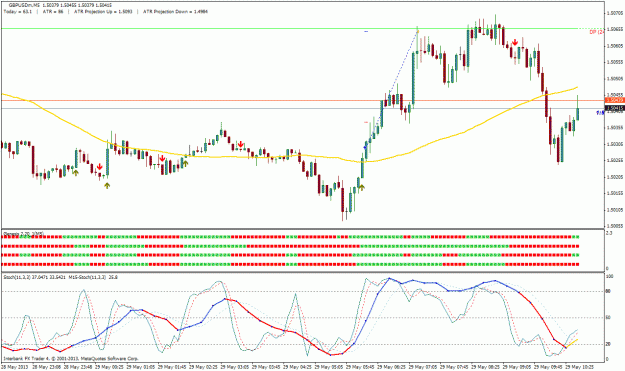
Task: Select the yellow moving average curve
Action: 289,156
